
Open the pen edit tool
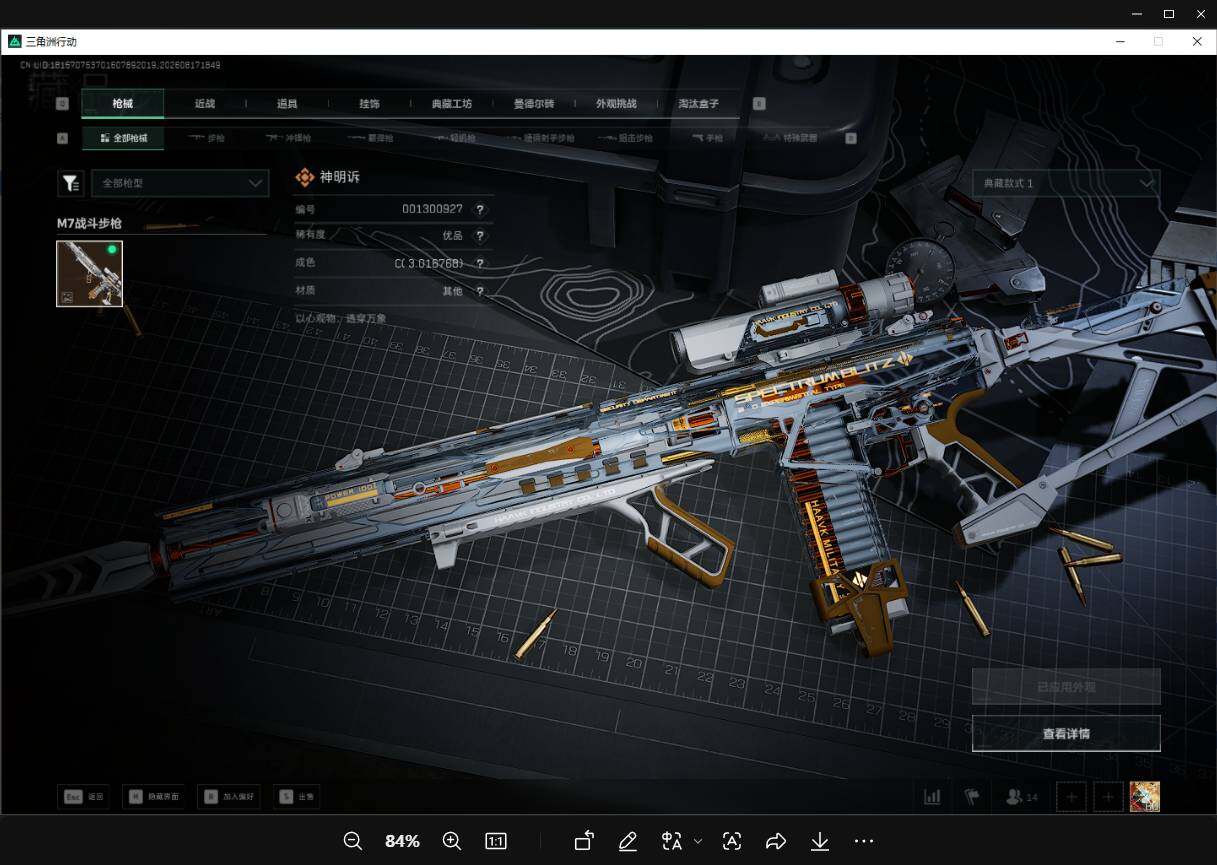(x=628, y=841)
